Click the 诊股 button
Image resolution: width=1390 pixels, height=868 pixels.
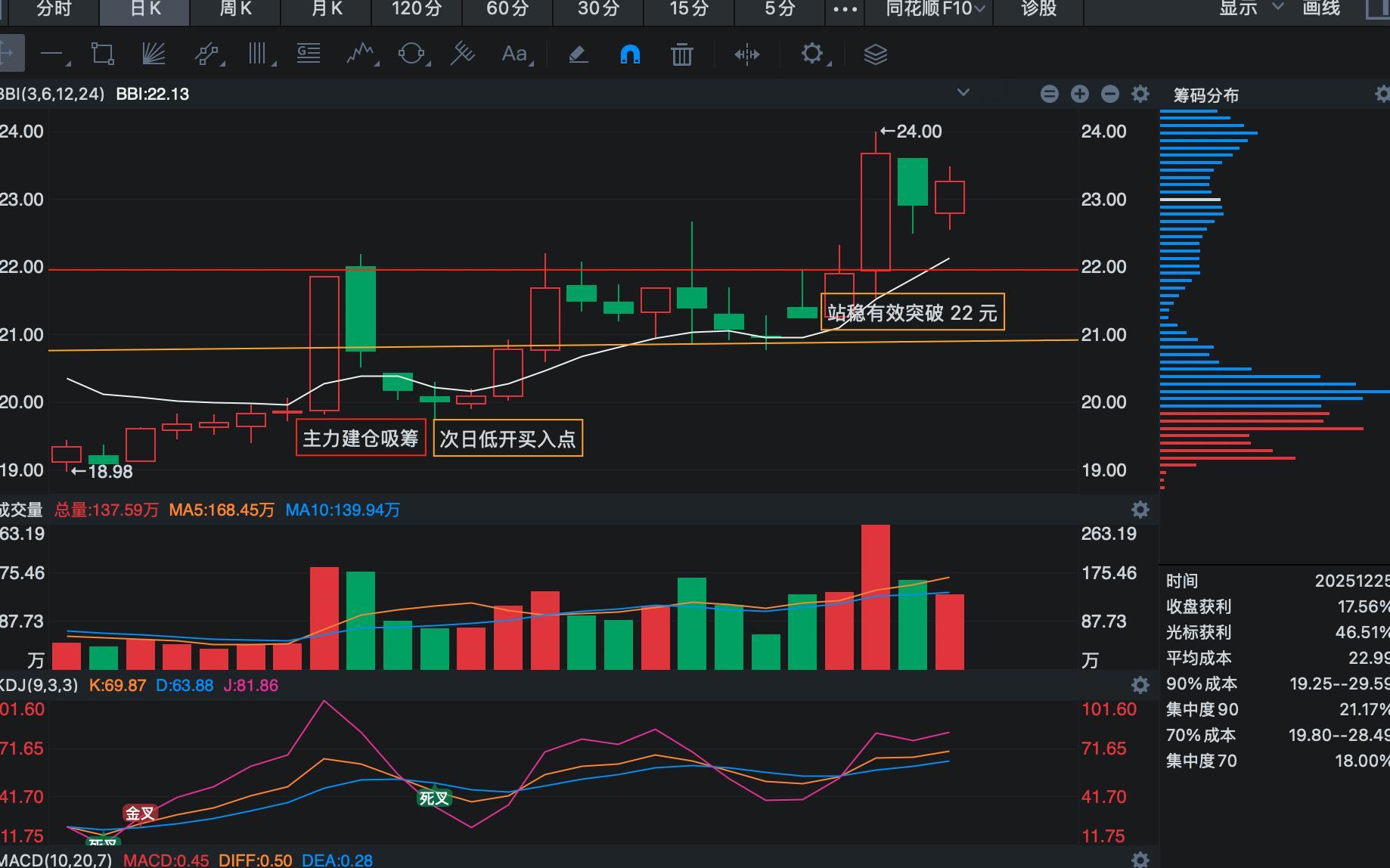[x=1038, y=9]
